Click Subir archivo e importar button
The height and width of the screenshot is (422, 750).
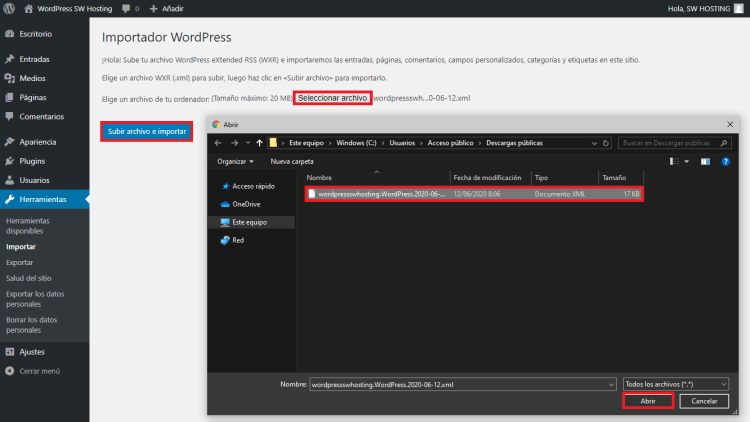point(147,132)
